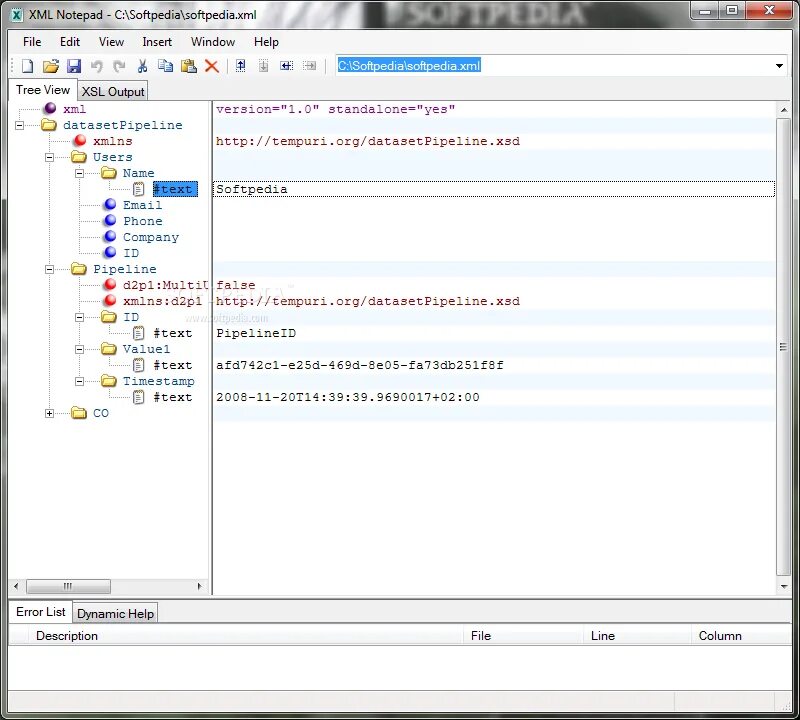The height and width of the screenshot is (720, 800).
Task: Click the New document toolbar icon
Action: click(x=28, y=66)
